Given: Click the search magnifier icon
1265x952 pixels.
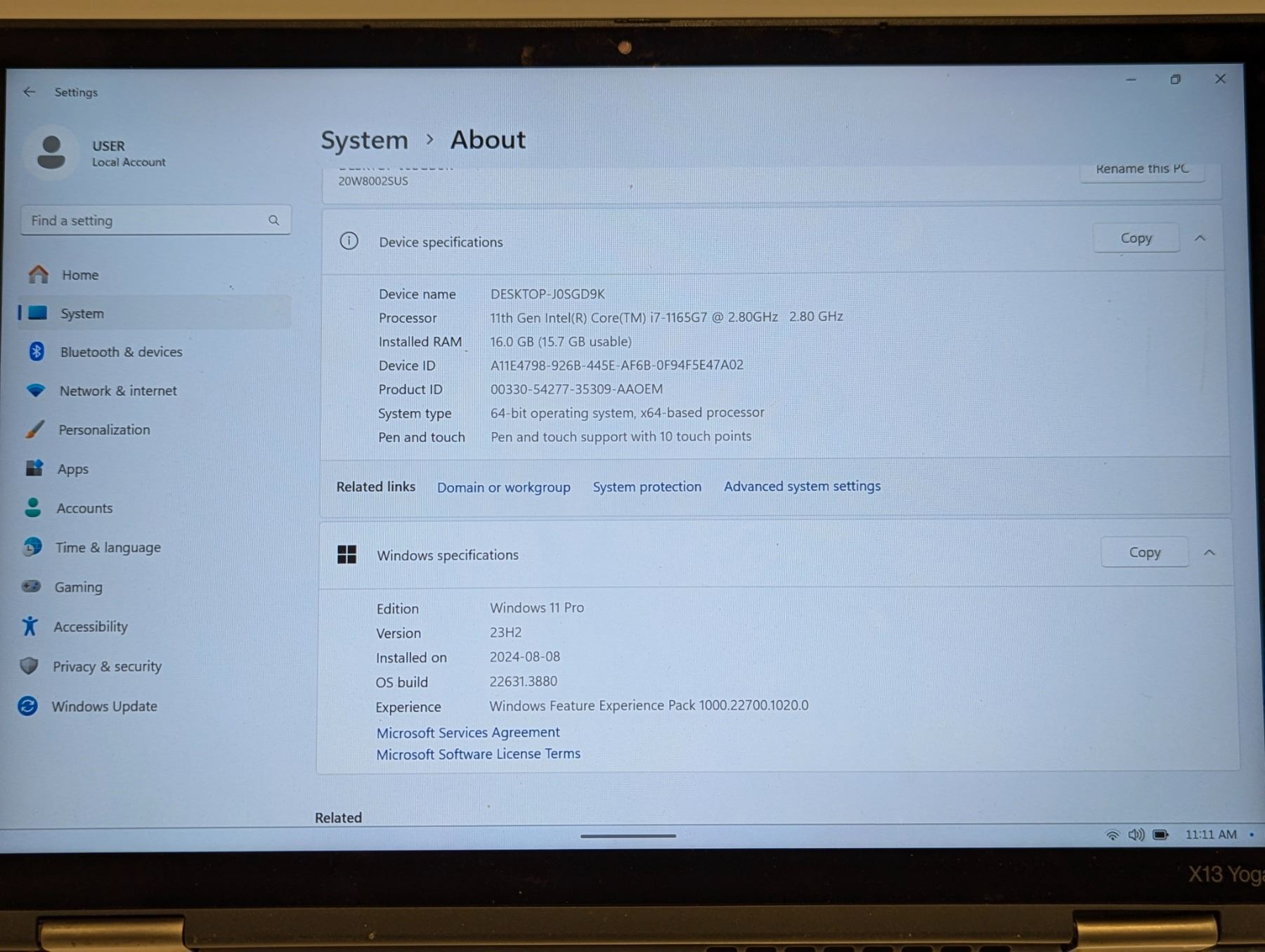Looking at the screenshot, I should (273, 221).
